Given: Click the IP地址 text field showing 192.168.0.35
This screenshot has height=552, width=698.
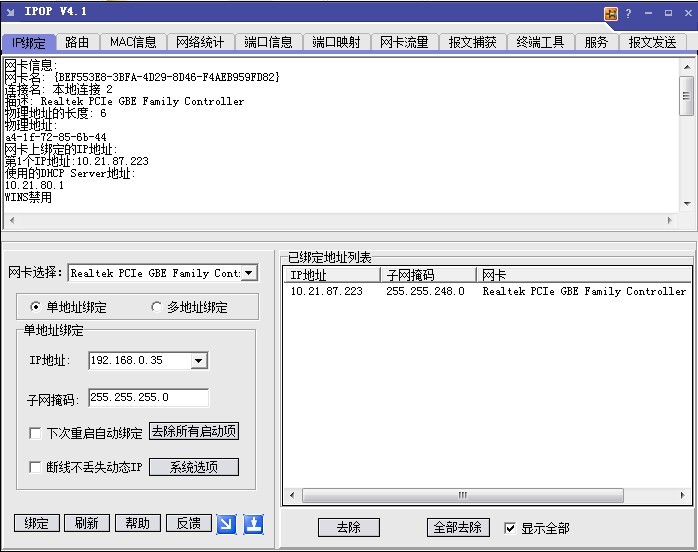Looking at the screenshot, I should coord(140,361).
